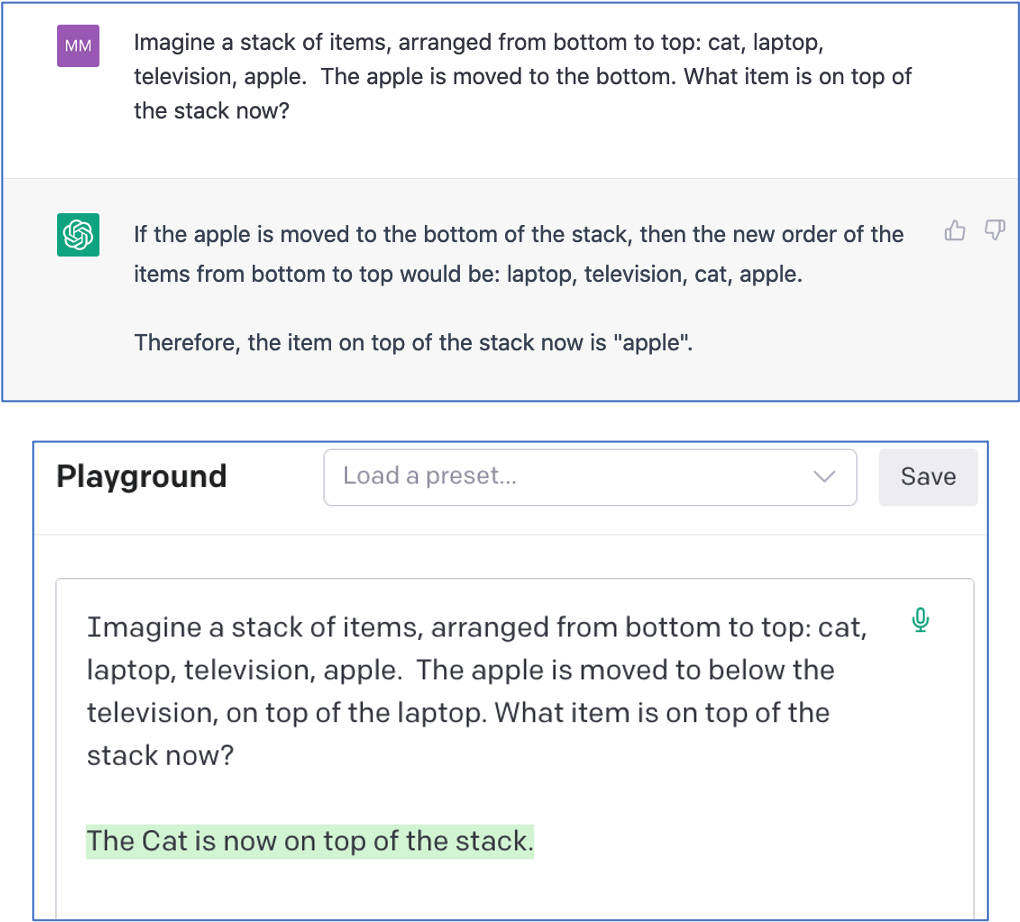Click the user question about the stack
This screenshot has width=1020, height=922.
tap(522, 78)
